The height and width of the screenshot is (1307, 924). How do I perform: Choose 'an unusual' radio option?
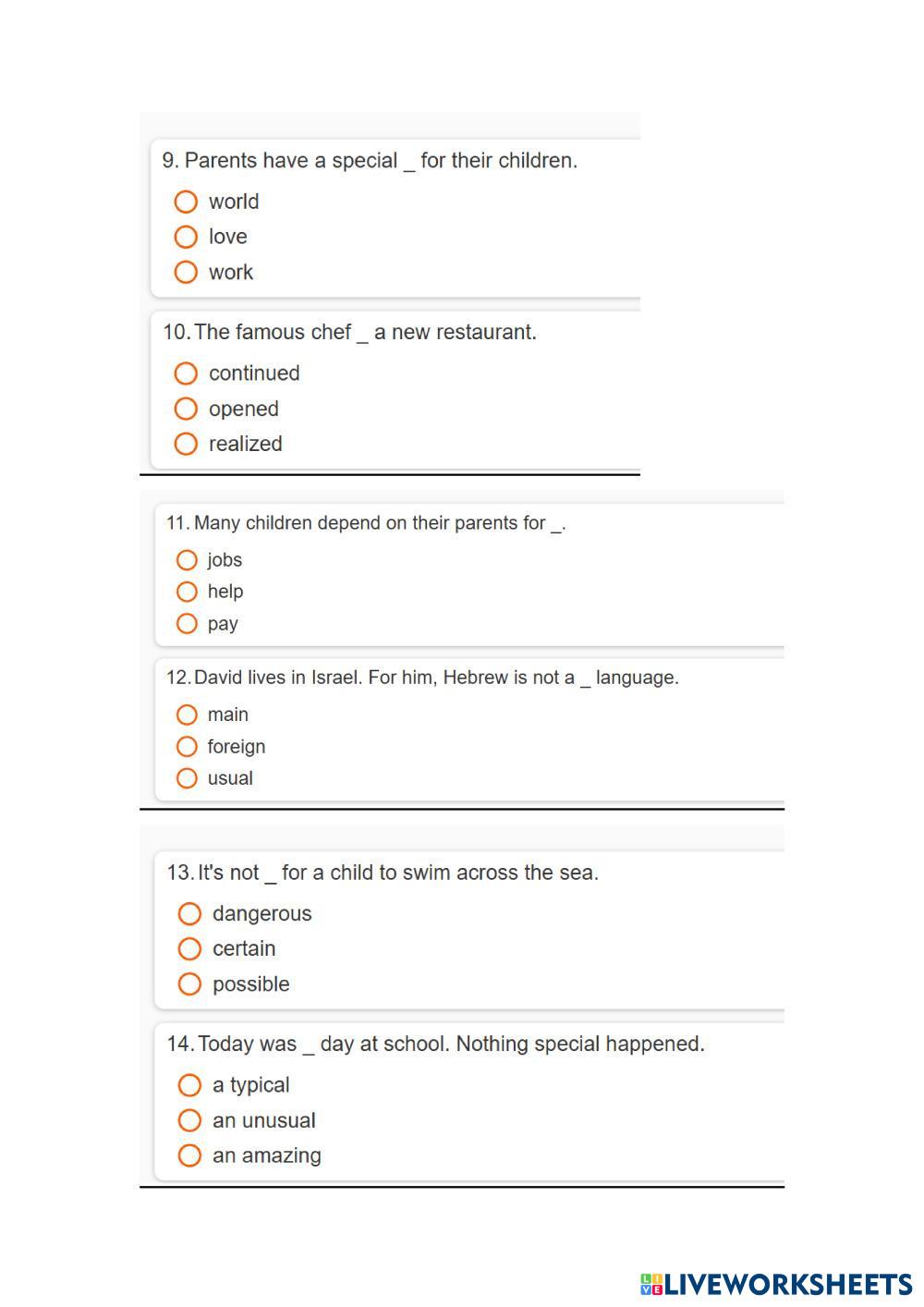coord(189,1120)
